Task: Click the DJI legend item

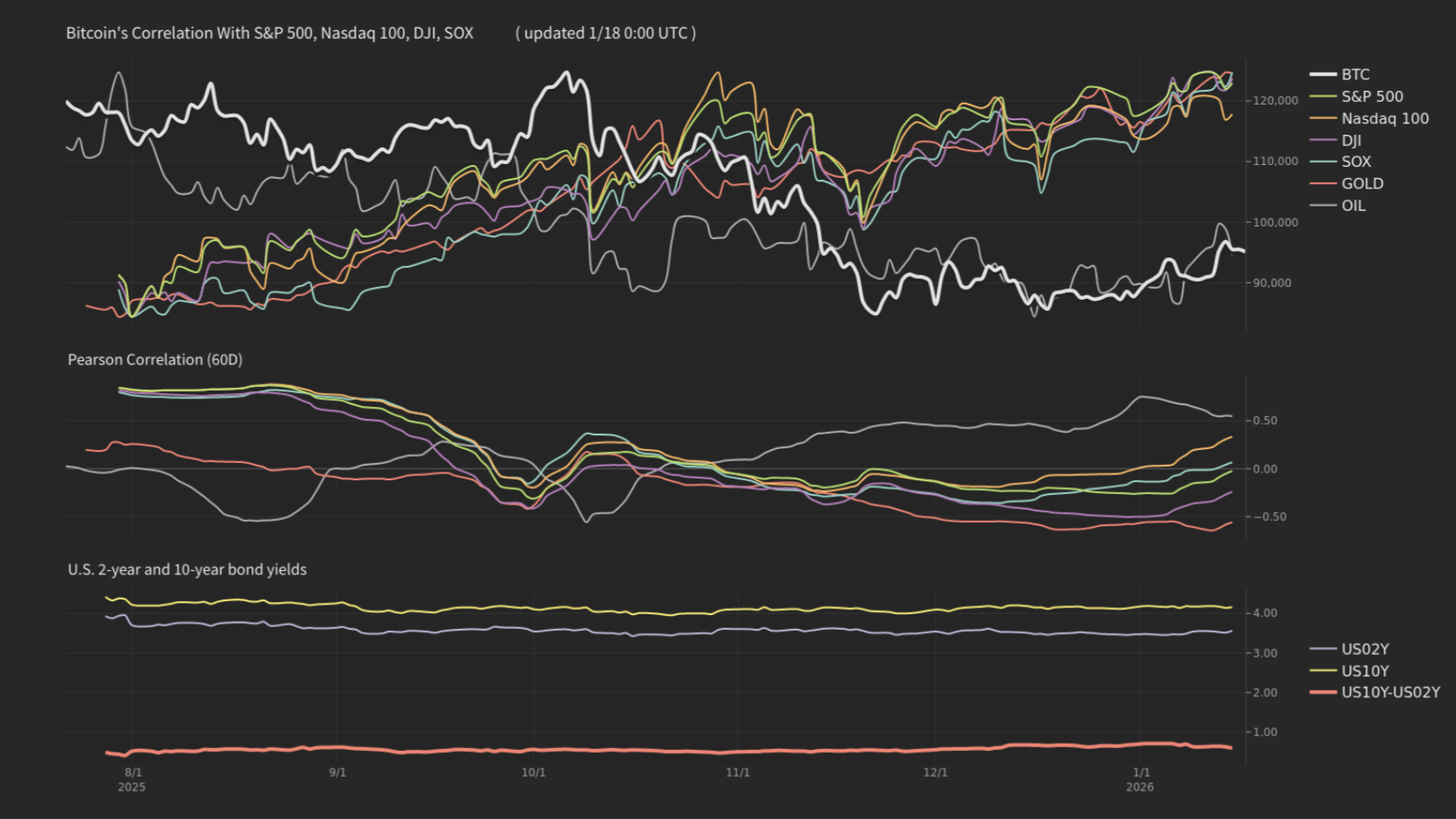Action: click(1351, 140)
